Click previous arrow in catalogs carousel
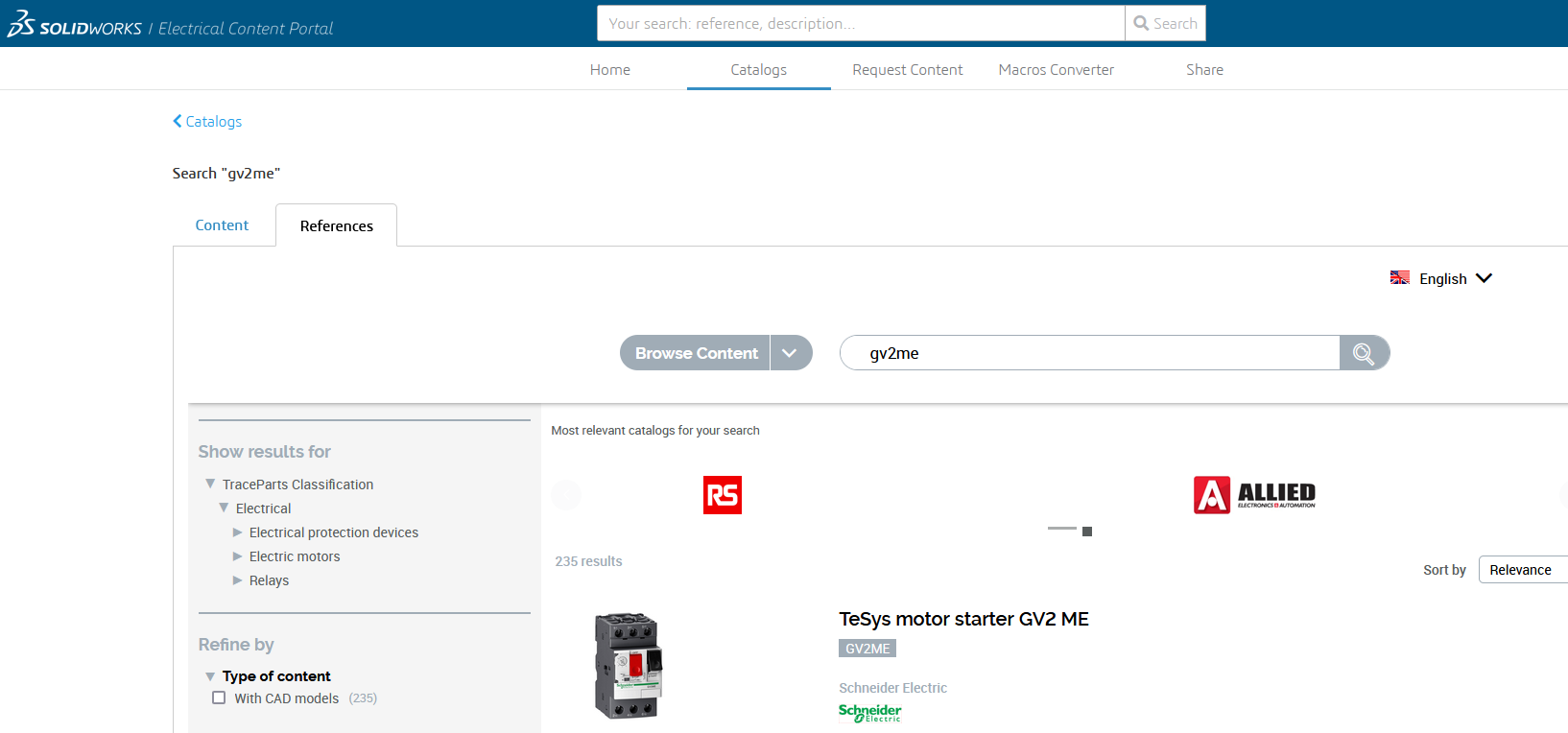This screenshot has width=1568, height=733. pos(566,495)
